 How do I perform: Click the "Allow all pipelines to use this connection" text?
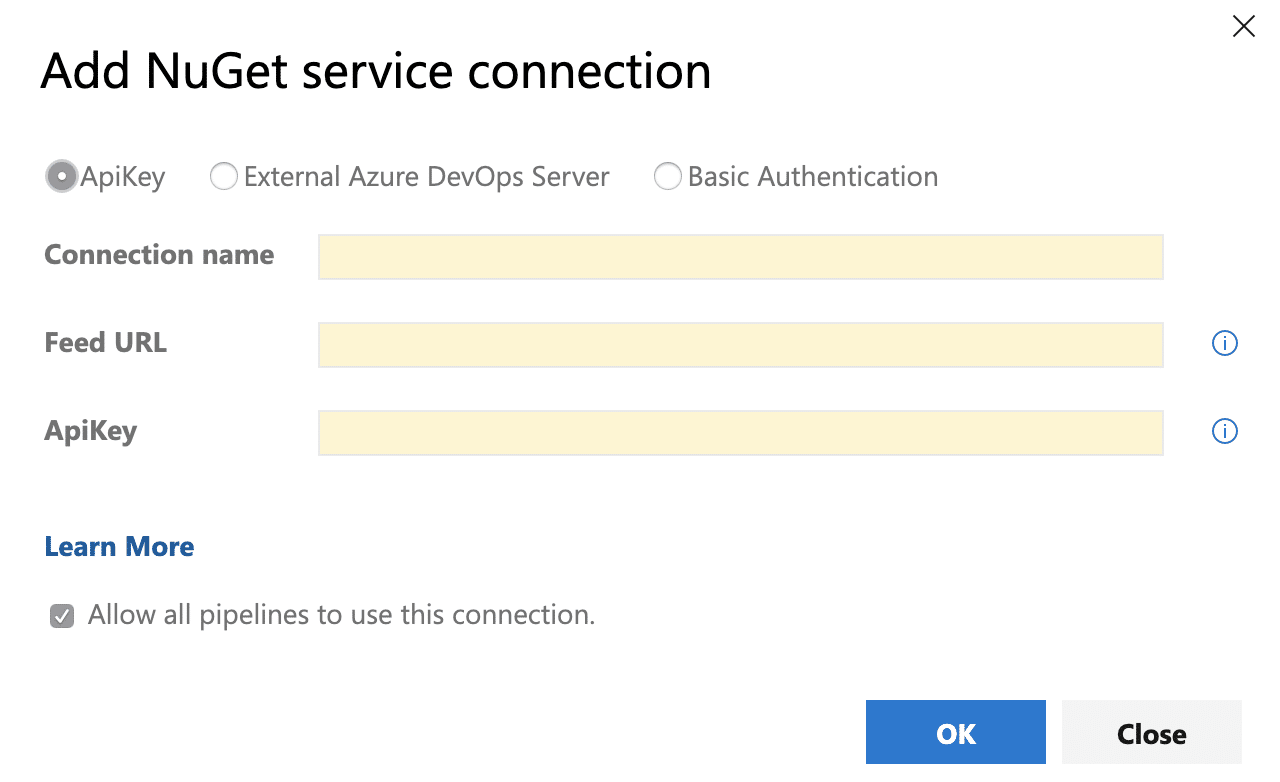pos(341,615)
